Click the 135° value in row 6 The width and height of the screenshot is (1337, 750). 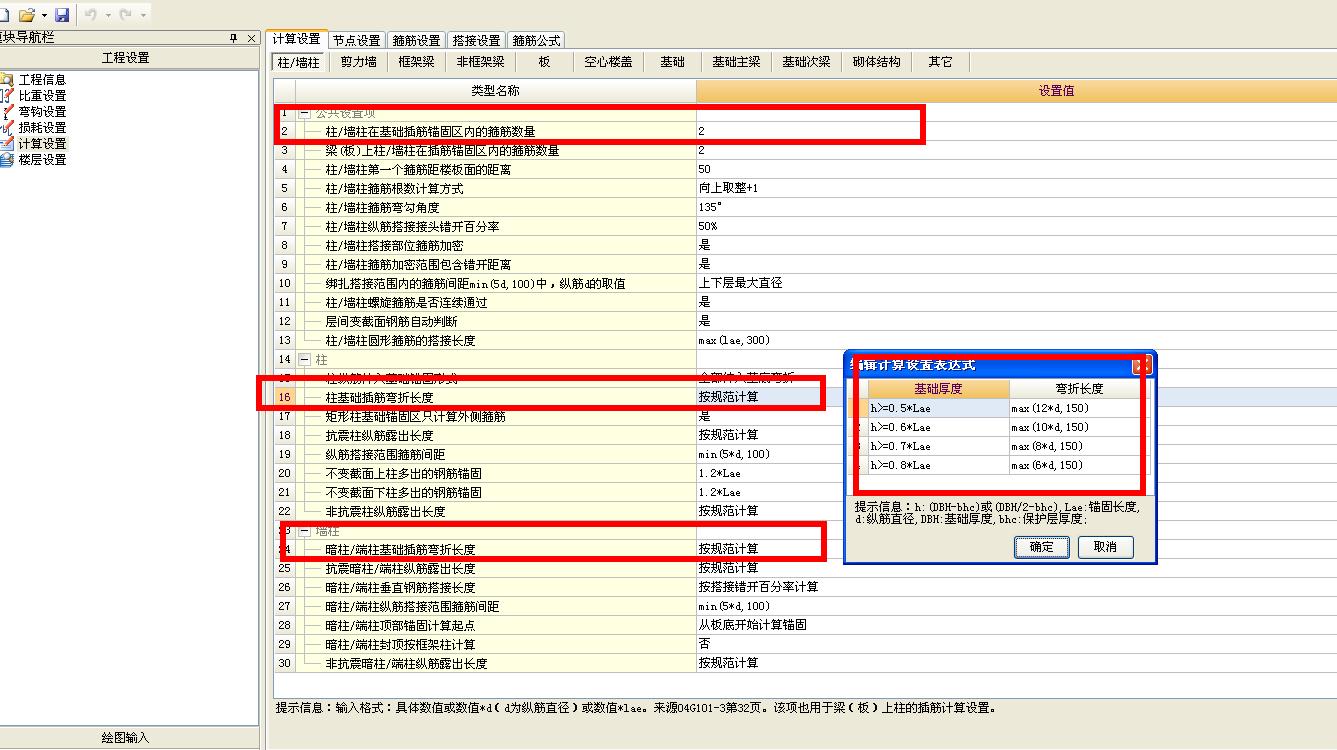point(711,207)
